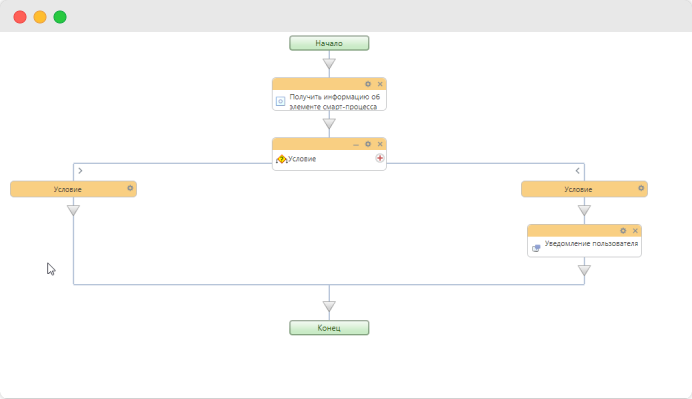Image resolution: width=692 pixels, height=399 pixels.
Task: Remove the central Условие block
Action: 380,144
